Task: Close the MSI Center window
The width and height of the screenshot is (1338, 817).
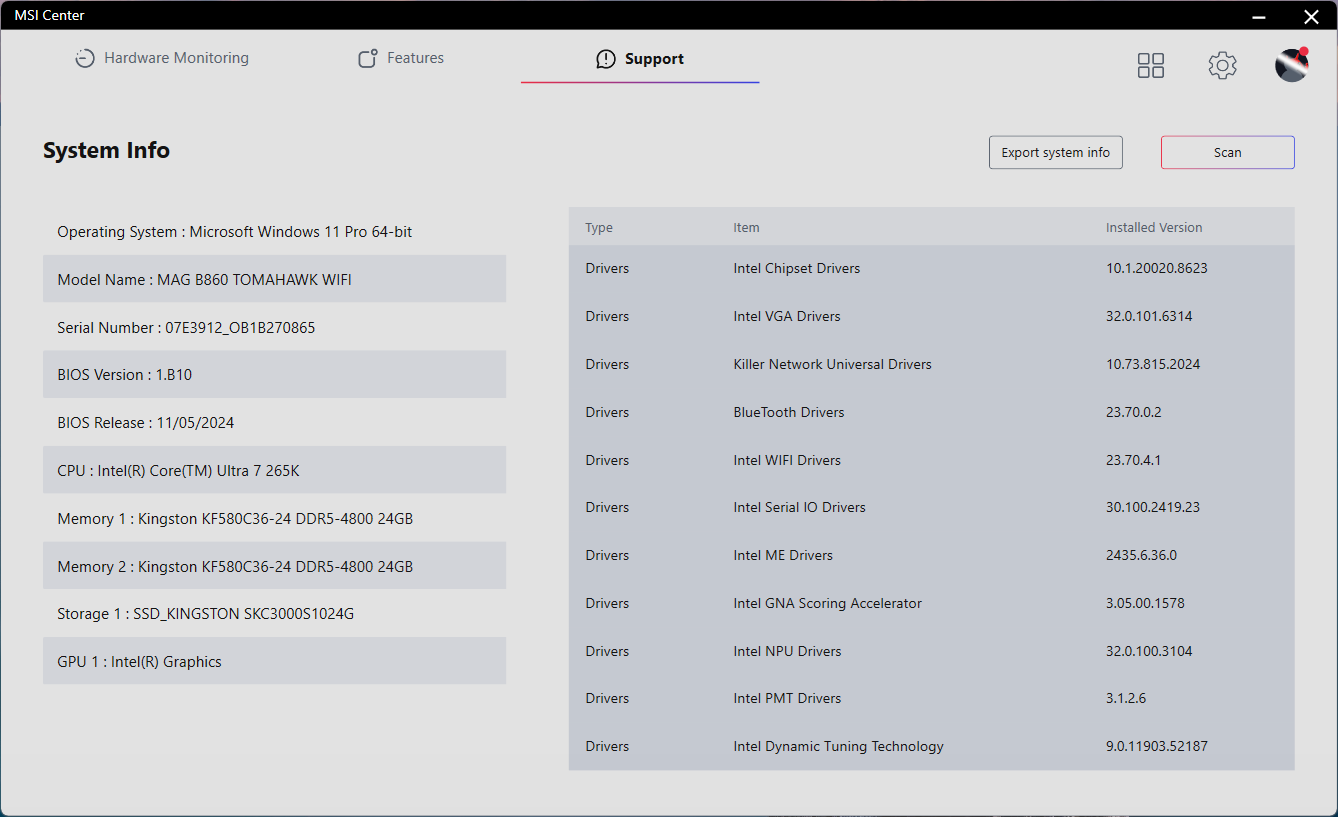Action: [1311, 15]
